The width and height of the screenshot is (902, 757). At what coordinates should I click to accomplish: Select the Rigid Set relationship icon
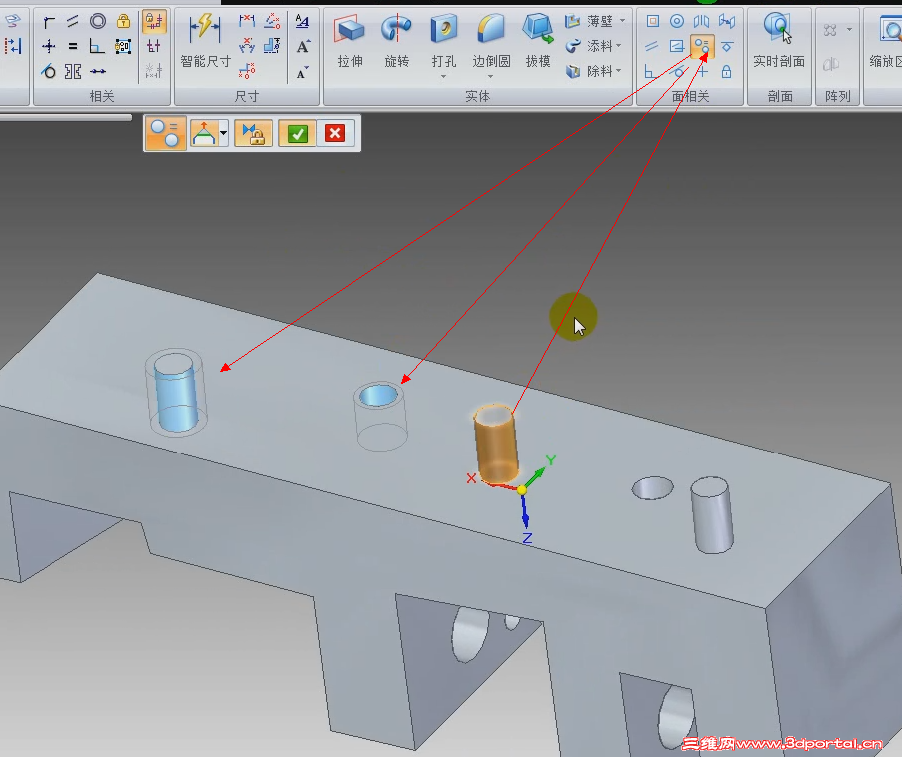coord(123,47)
